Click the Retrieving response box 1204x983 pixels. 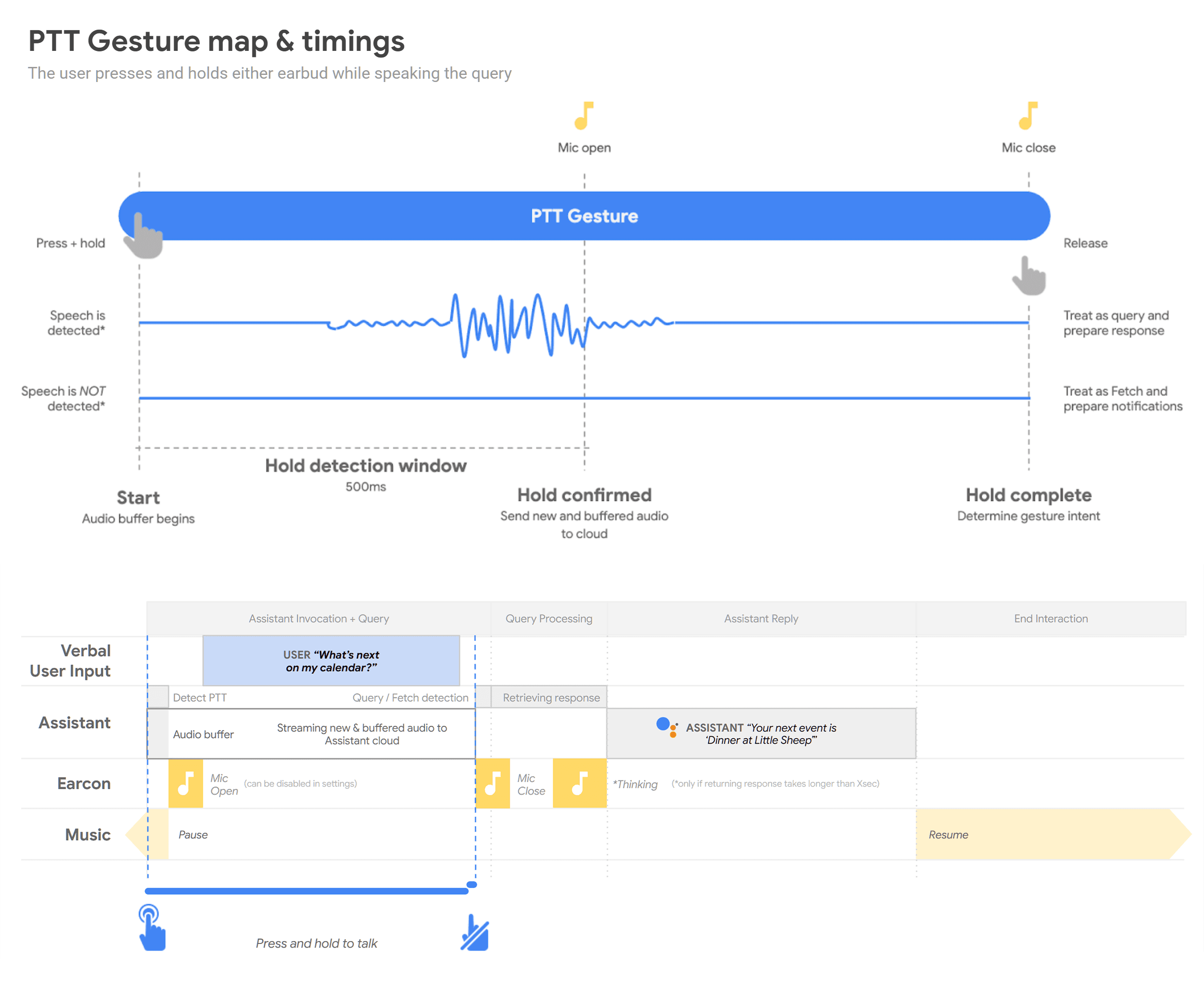click(x=550, y=697)
